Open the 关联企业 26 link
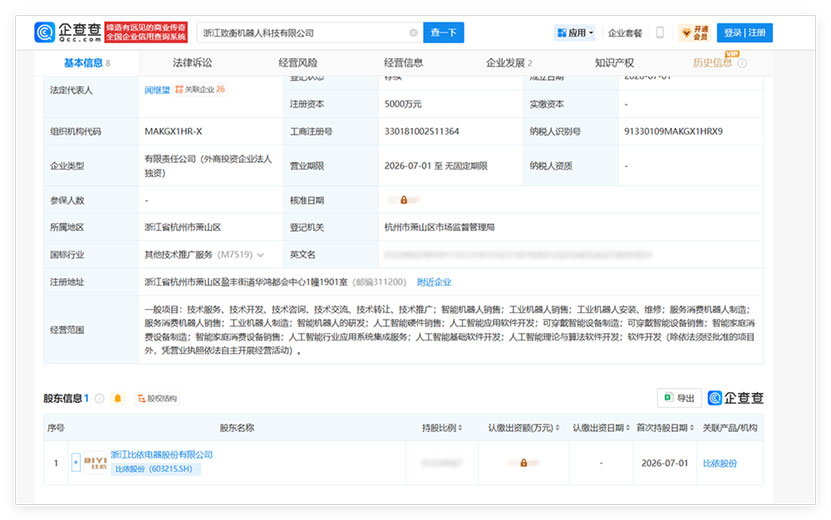831x520 pixels. tap(200, 89)
